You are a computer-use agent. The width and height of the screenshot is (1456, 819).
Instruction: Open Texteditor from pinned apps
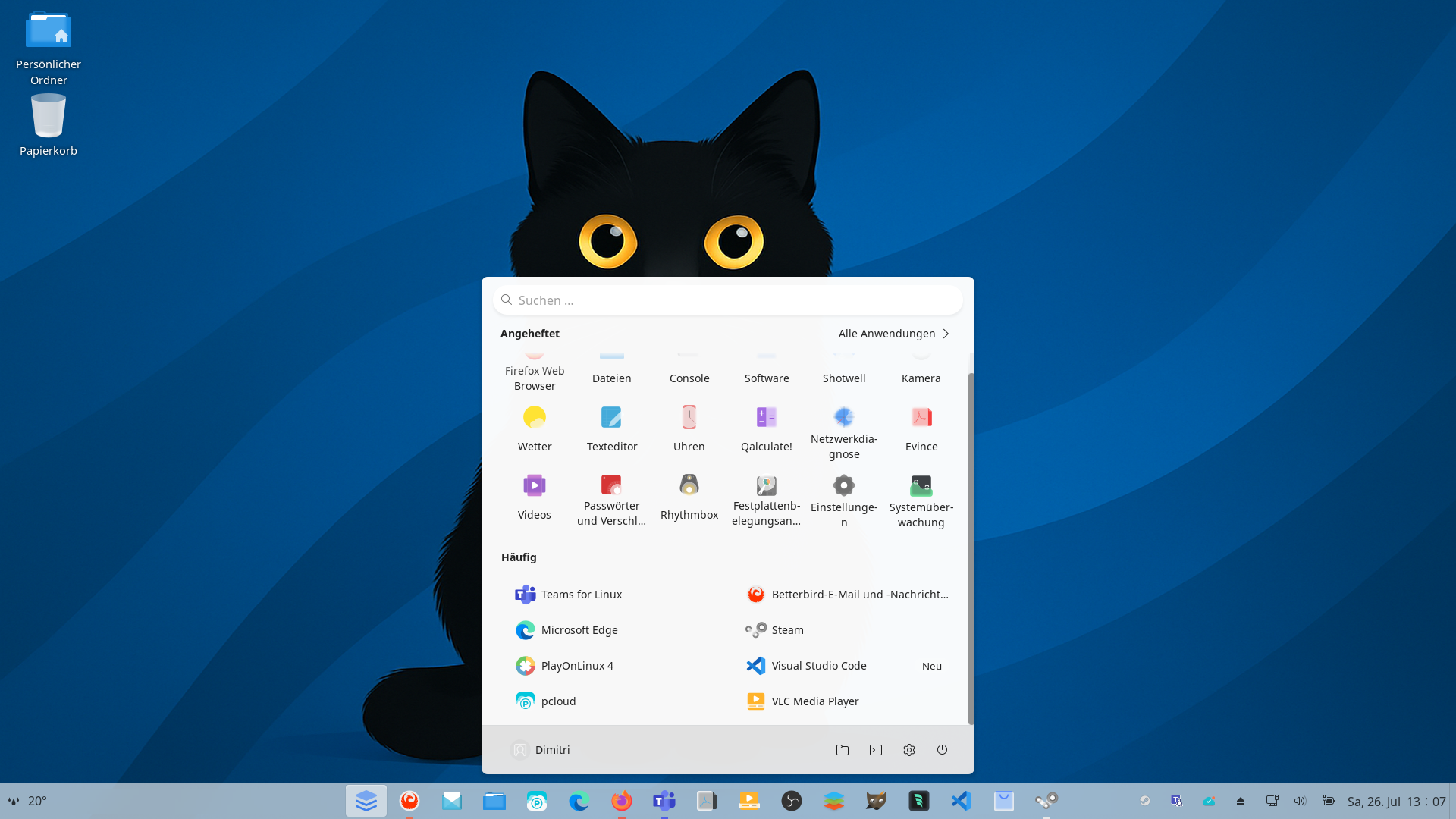(612, 429)
